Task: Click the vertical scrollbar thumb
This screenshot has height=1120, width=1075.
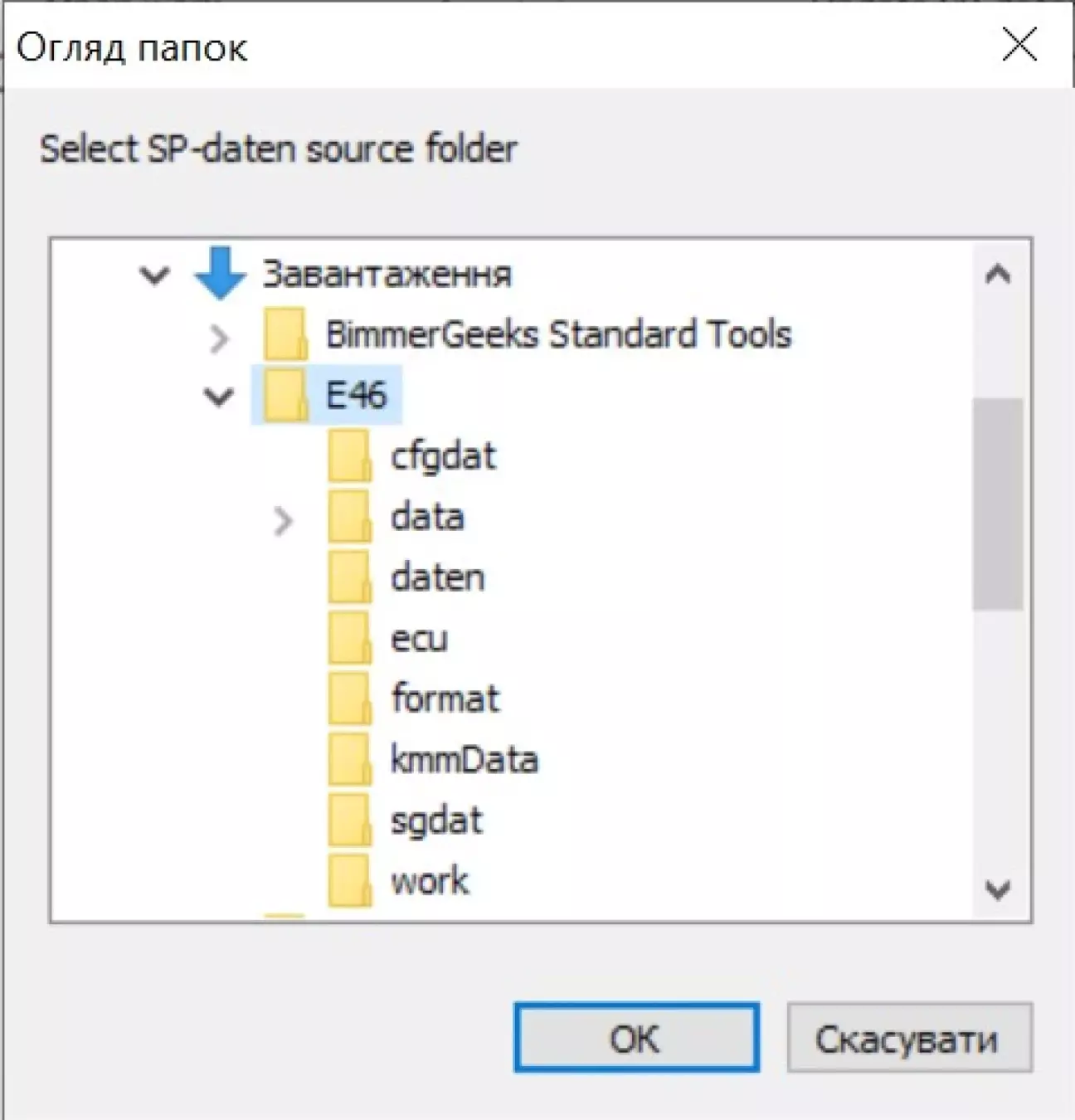Action: [998, 504]
